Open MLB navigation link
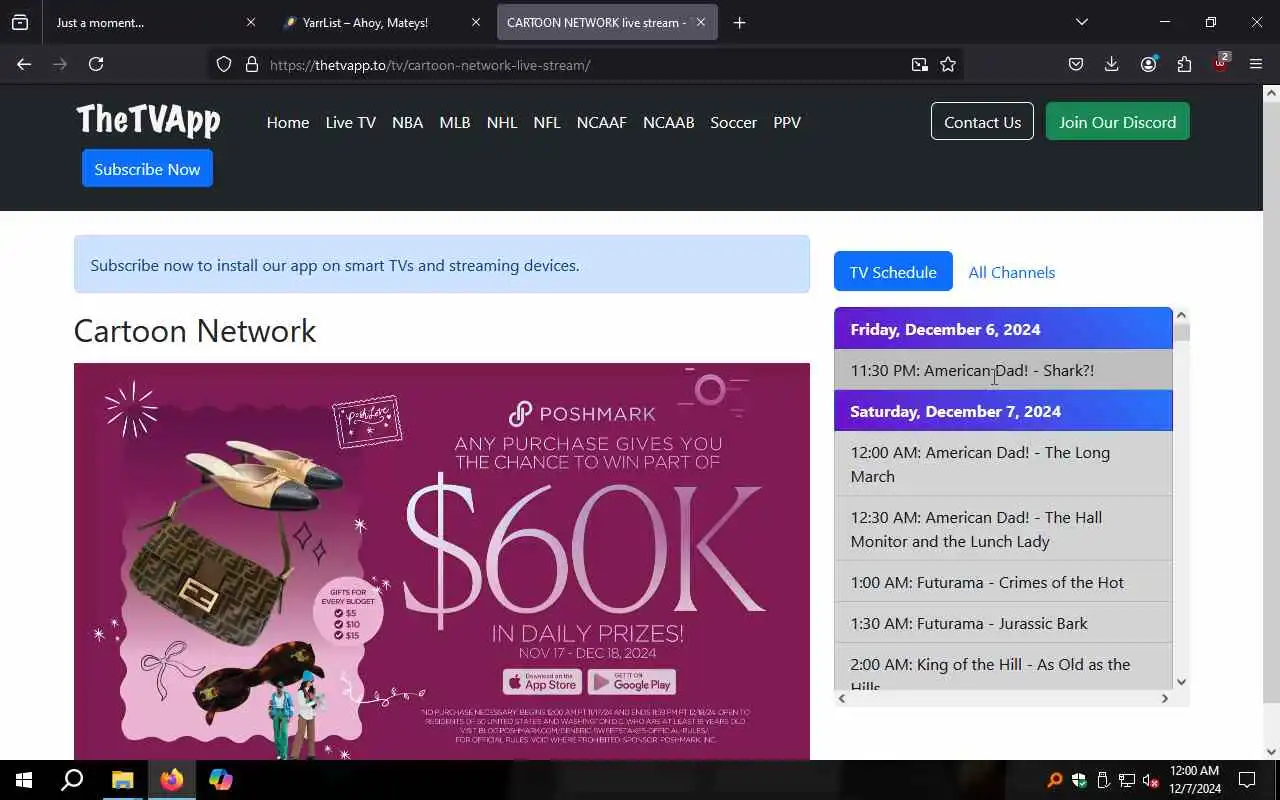Screen dimensions: 1280x800 [x=455, y=122]
